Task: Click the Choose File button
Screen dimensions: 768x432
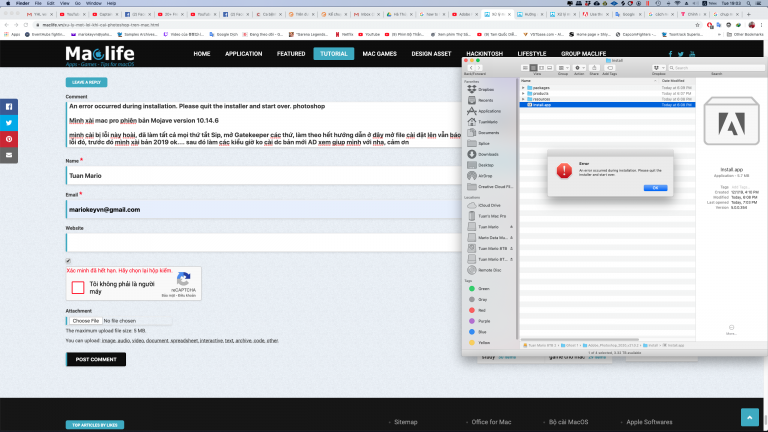Action: tap(86, 321)
